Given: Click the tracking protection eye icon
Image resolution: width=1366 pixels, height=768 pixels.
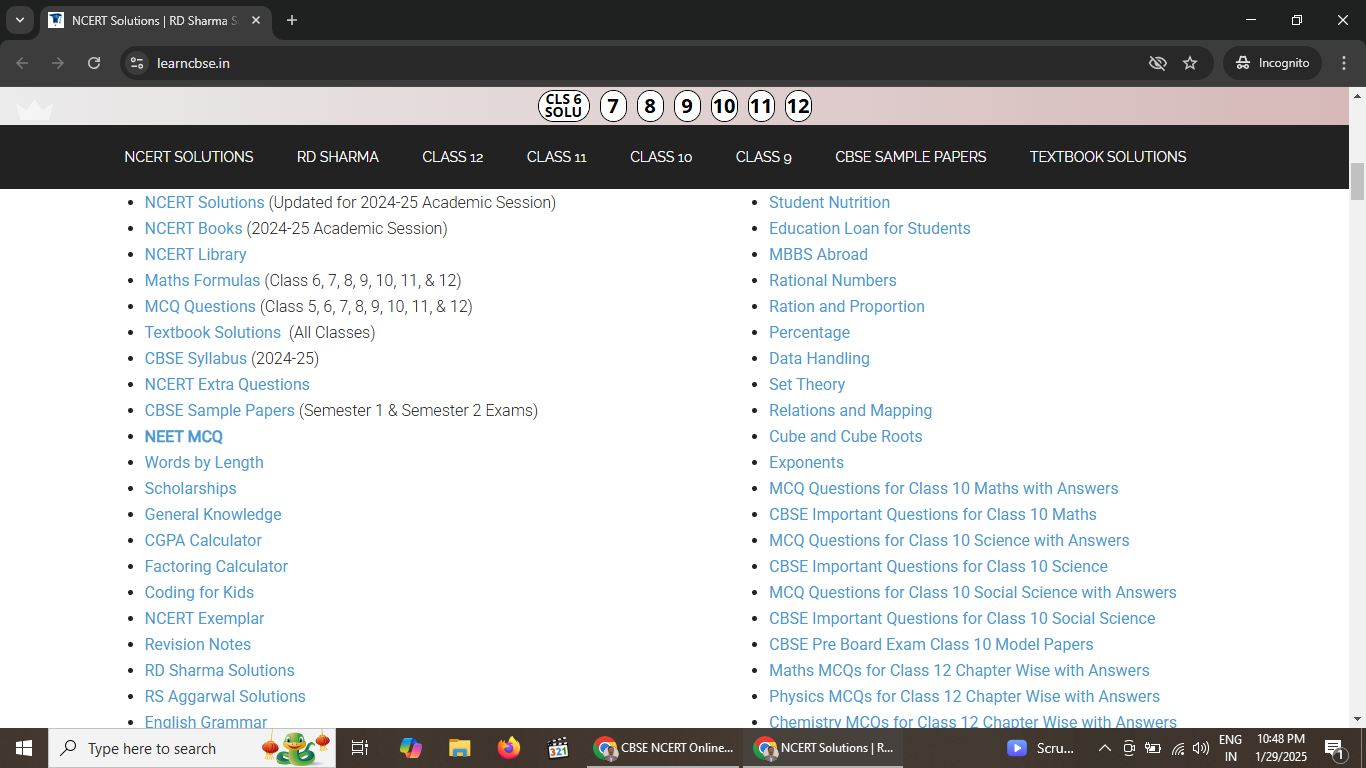Looking at the screenshot, I should [1158, 63].
